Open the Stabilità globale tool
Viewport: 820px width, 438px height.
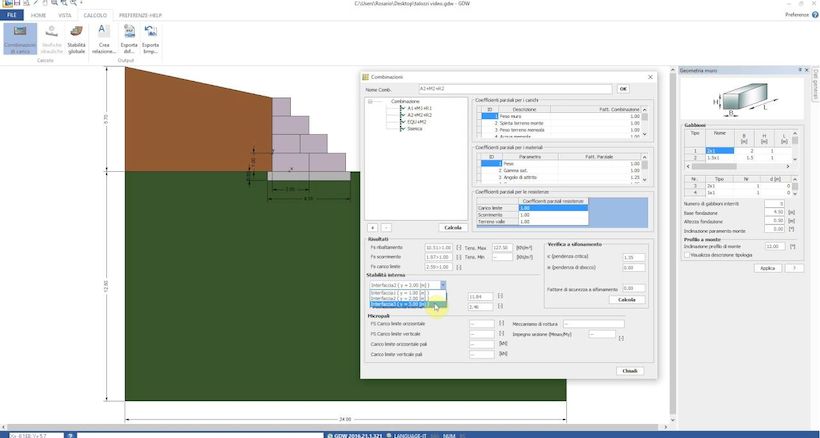click(76, 39)
